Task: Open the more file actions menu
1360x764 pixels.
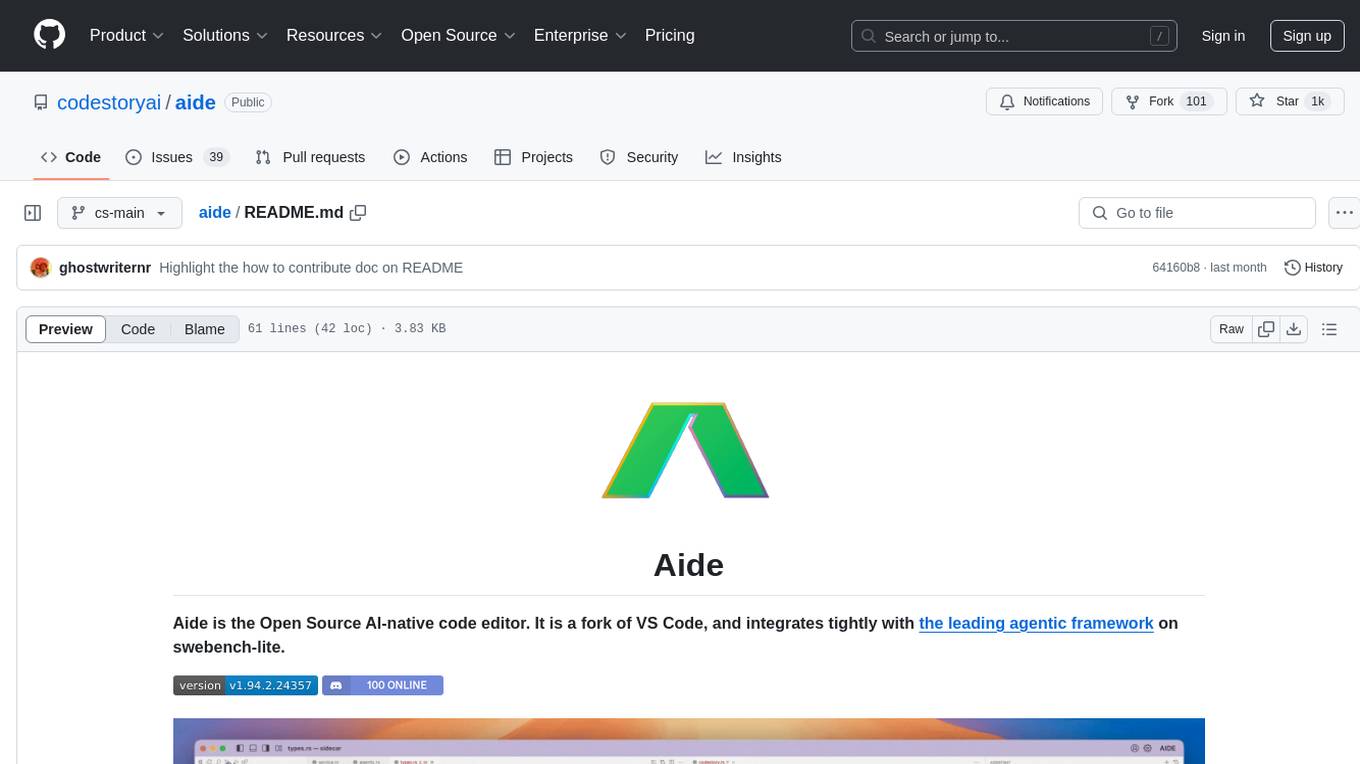Action: click(1343, 213)
